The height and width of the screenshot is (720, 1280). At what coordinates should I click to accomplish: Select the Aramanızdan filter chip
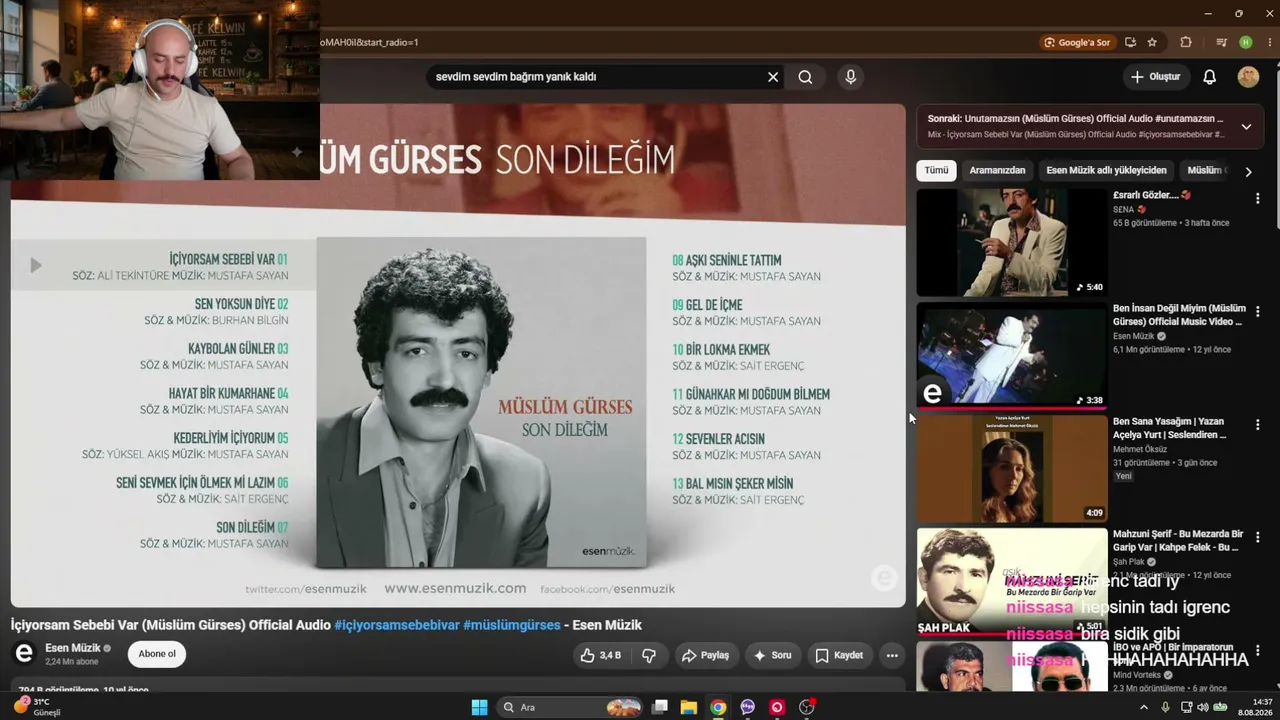pos(997,171)
